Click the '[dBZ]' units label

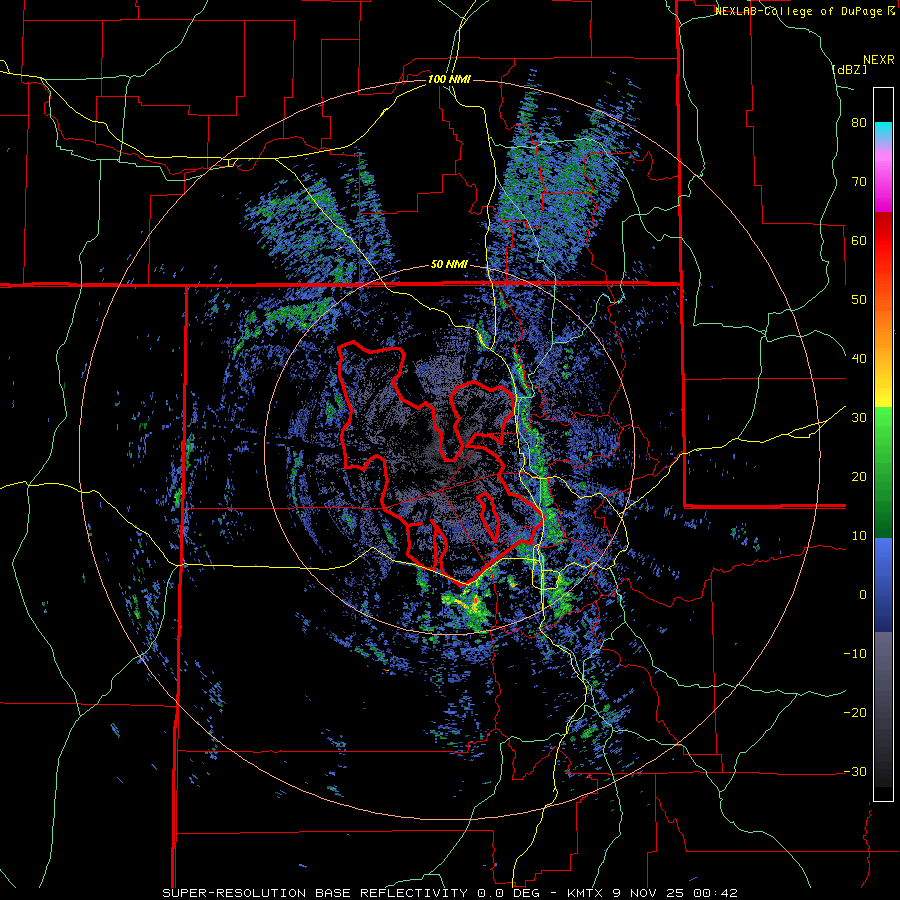tap(849, 69)
